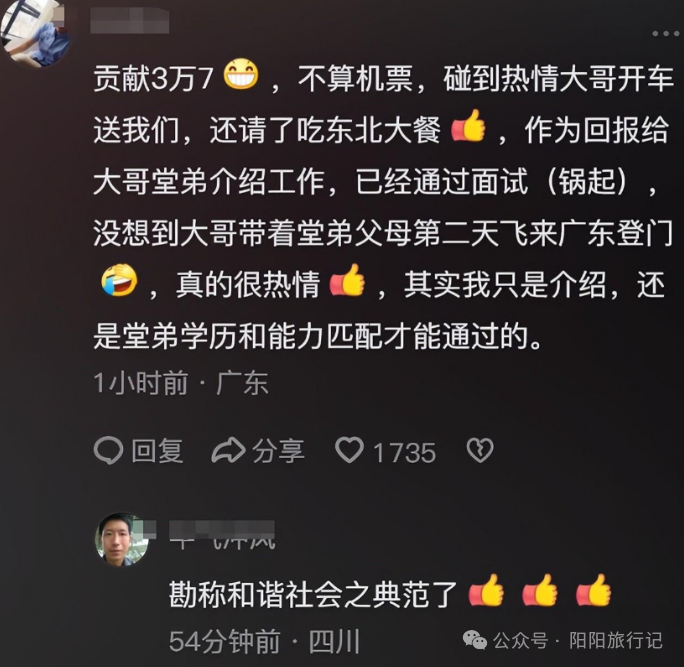Viewport: 684px width, 667px height.
Task: Open the three-dot more options menu
Action: 666,34
